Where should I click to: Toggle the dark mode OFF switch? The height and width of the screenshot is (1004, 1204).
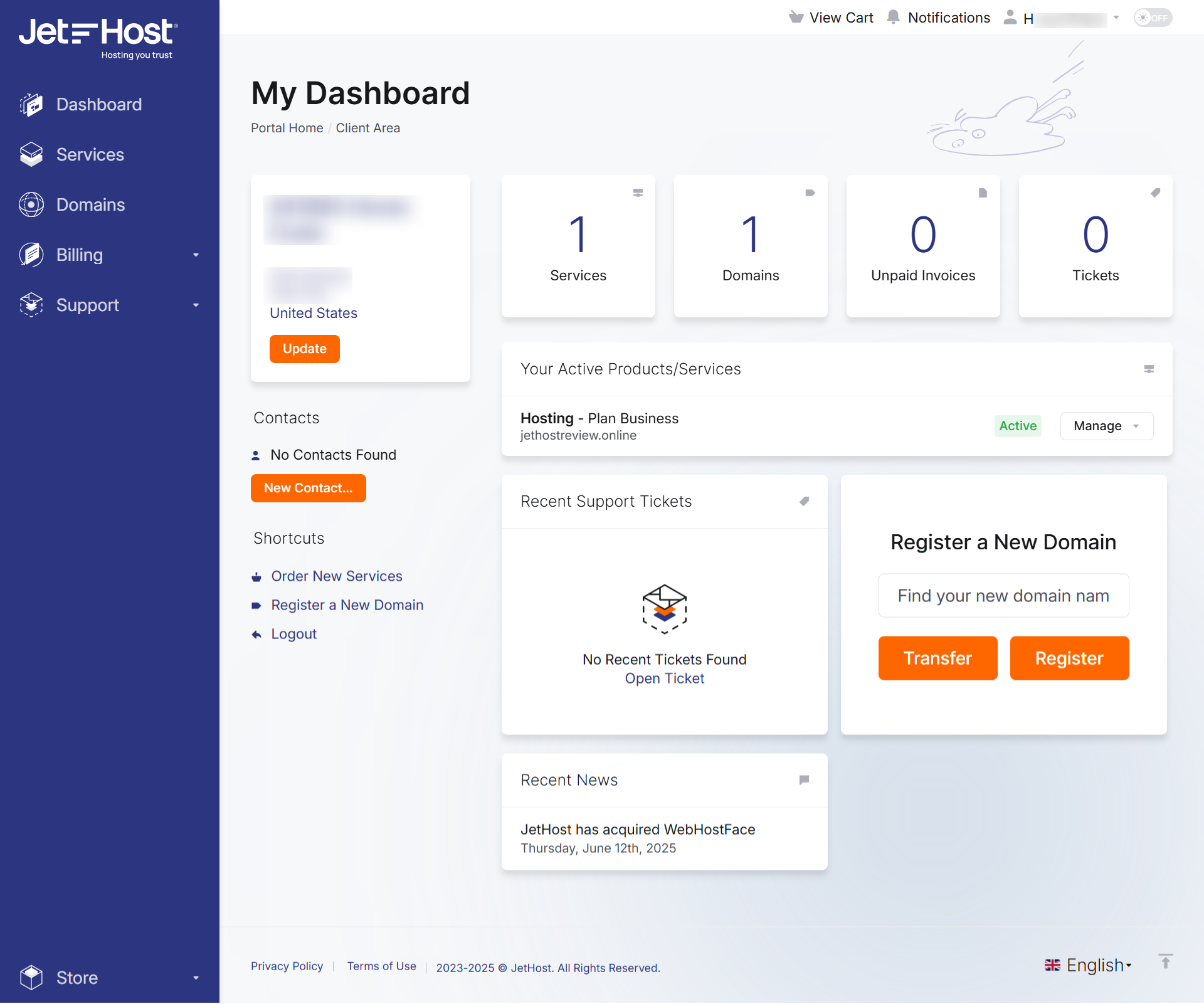(x=1153, y=18)
